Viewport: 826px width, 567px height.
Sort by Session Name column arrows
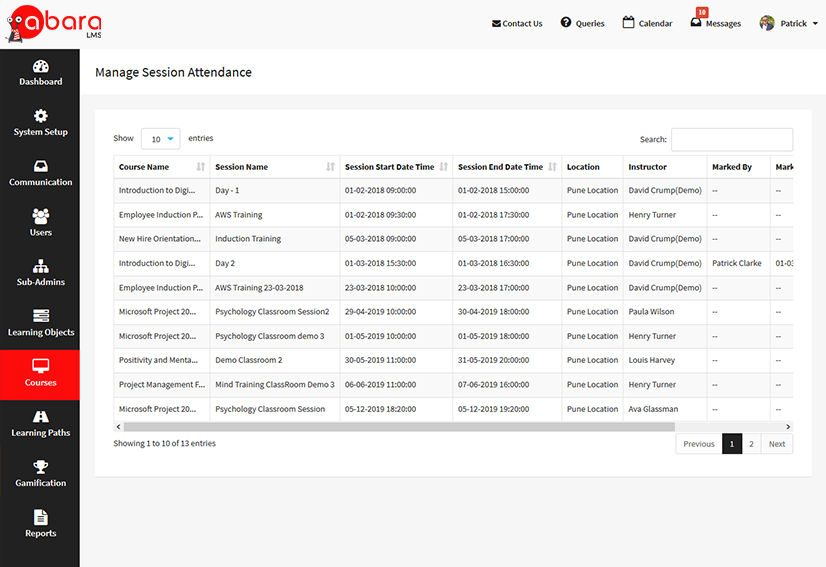tap(330, 167)
